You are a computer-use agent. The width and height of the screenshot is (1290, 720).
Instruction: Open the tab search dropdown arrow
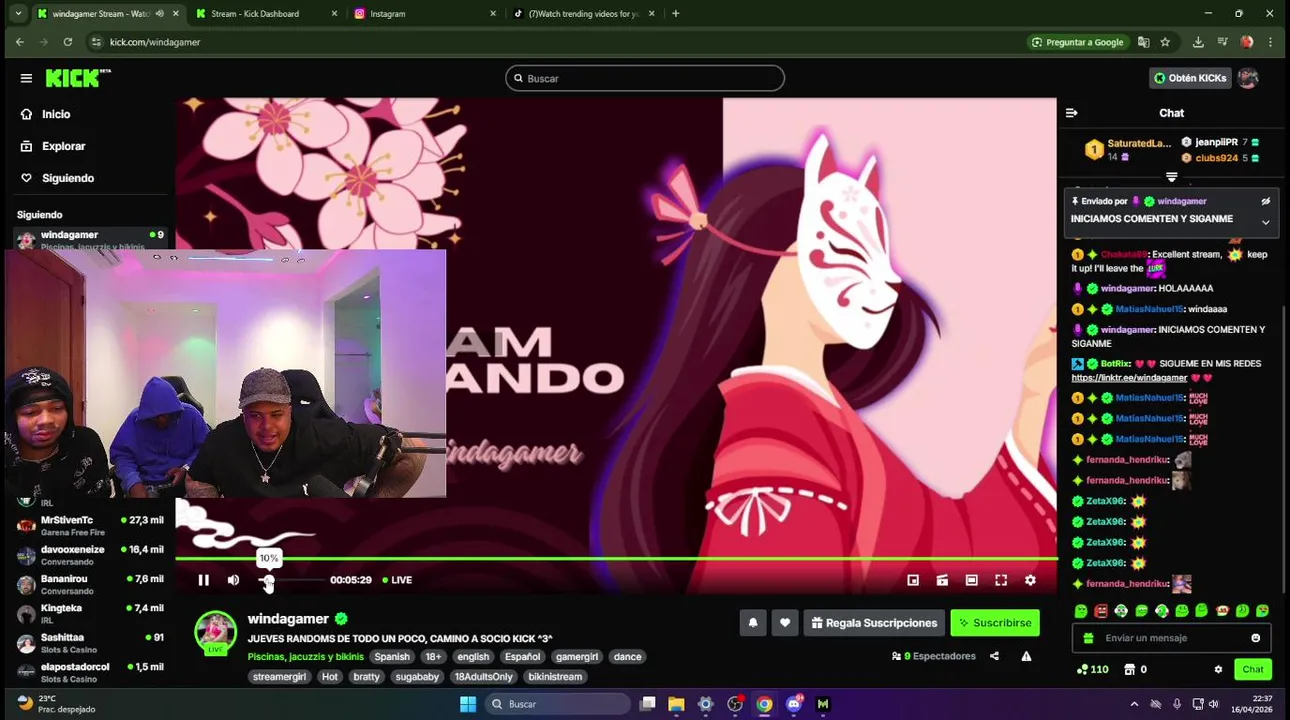[x=18, y=14]
